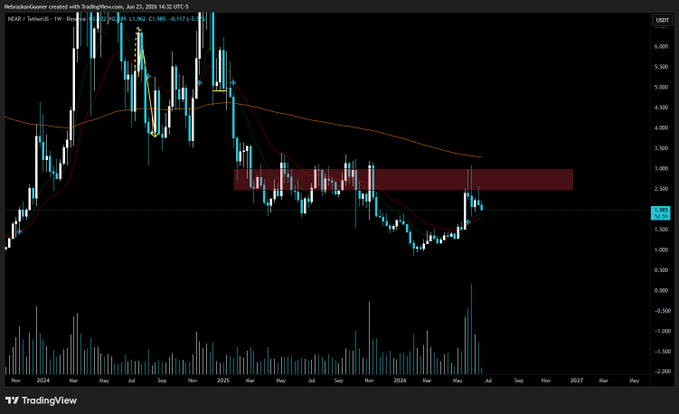
Task: Click the -2.000 price axis label
Action: click(x=661, y=372)
